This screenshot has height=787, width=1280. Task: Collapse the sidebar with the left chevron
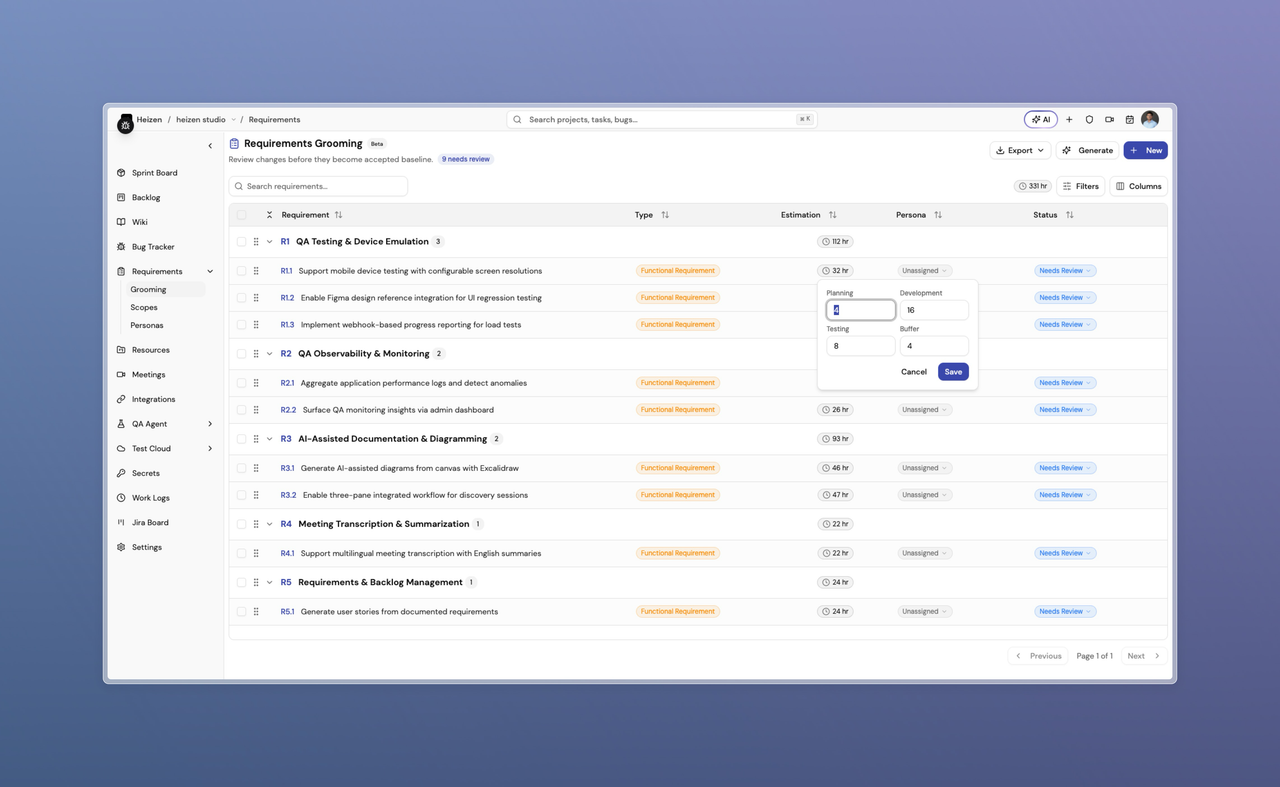point(210,146)
